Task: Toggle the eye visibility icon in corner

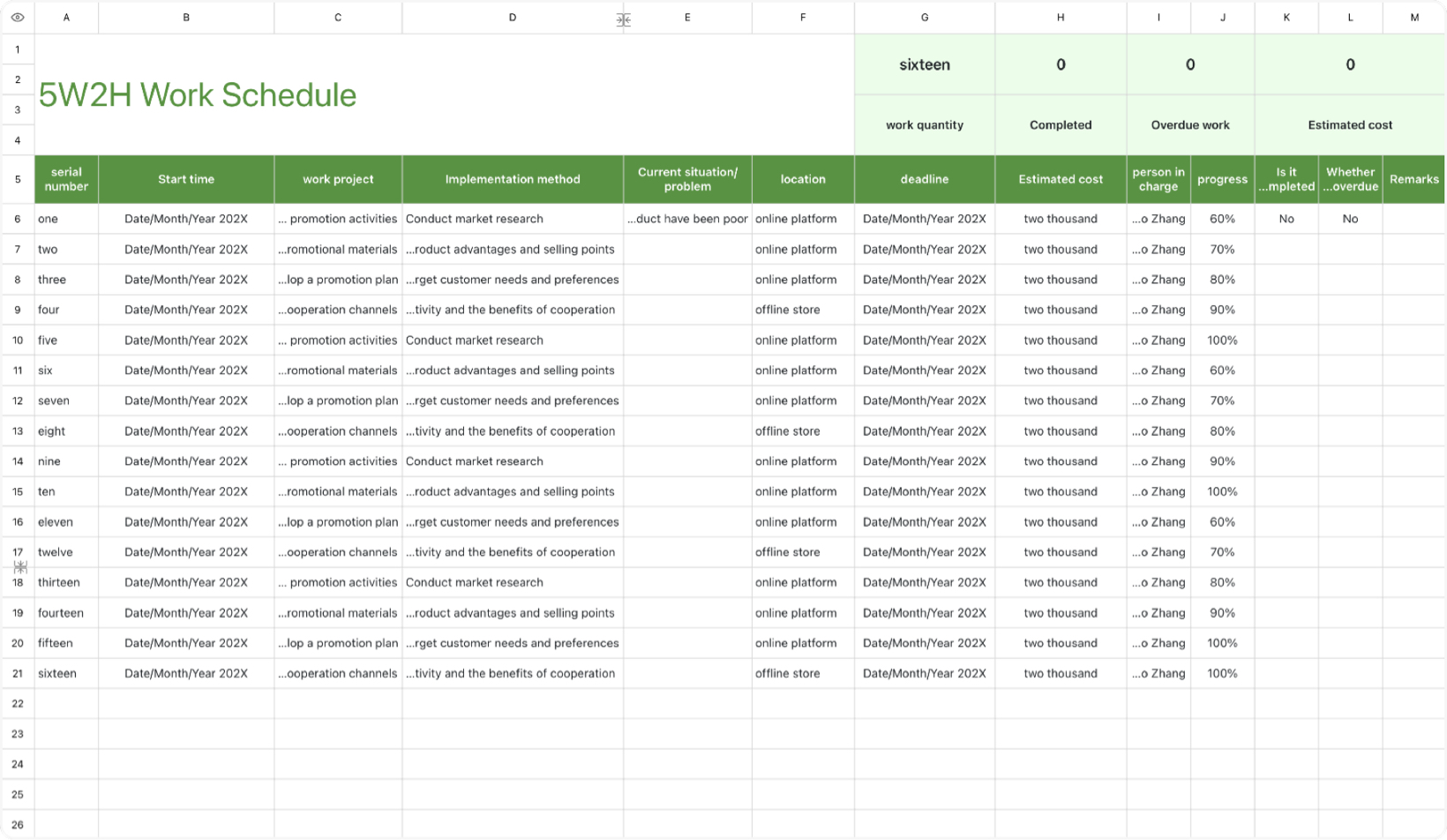Action: tap(18, 17)
